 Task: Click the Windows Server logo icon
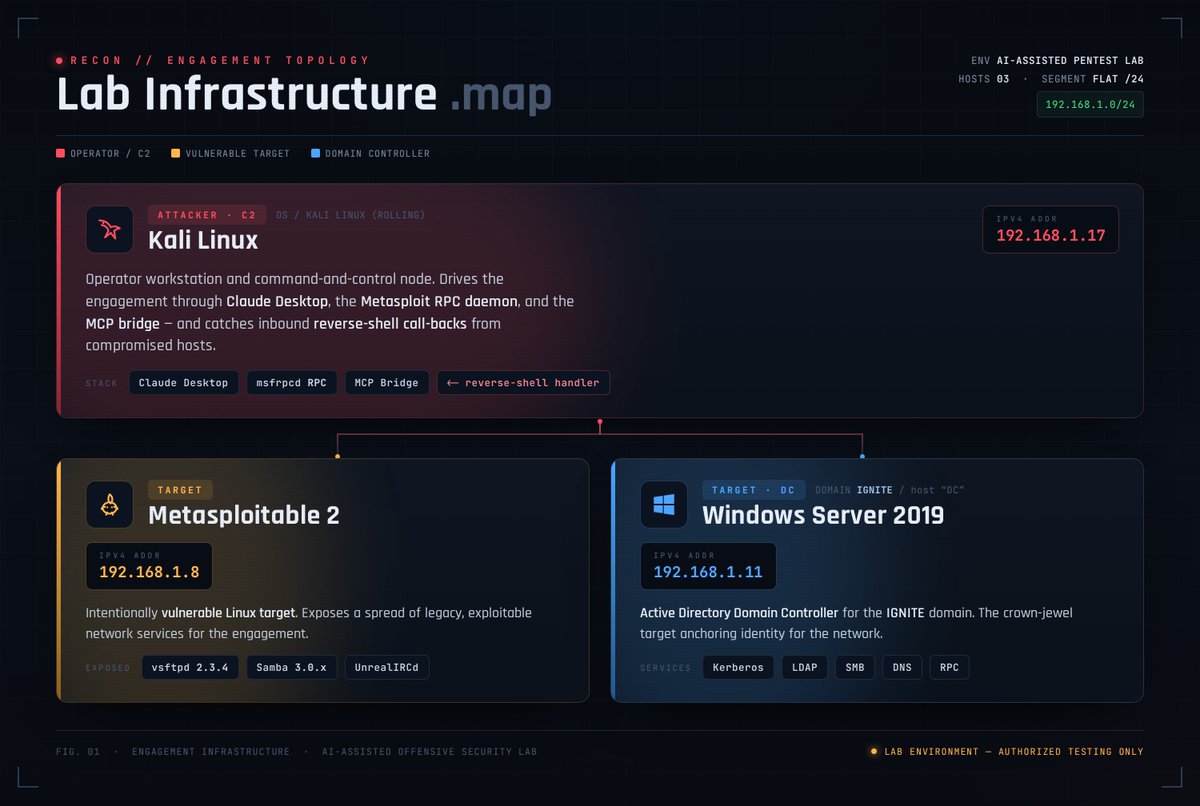pyautogui.click(x=664, y=505)
